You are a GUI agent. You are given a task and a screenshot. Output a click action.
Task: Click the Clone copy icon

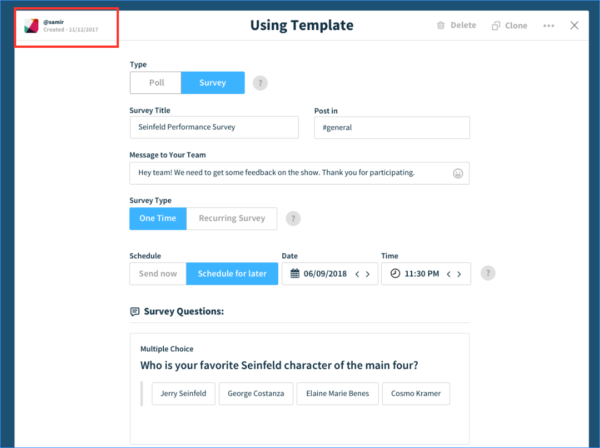[x=496, y=26]
